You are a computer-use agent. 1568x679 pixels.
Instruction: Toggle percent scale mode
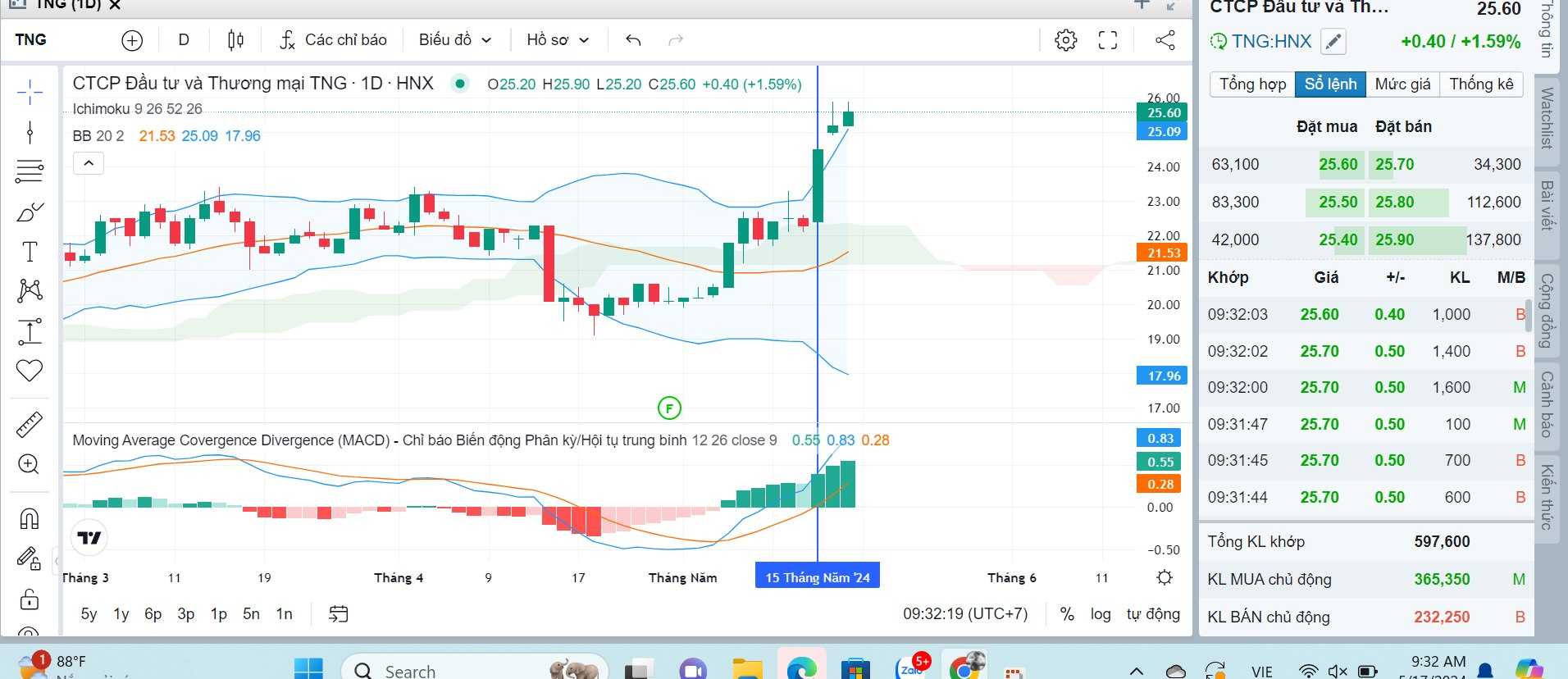(1067, 614)
